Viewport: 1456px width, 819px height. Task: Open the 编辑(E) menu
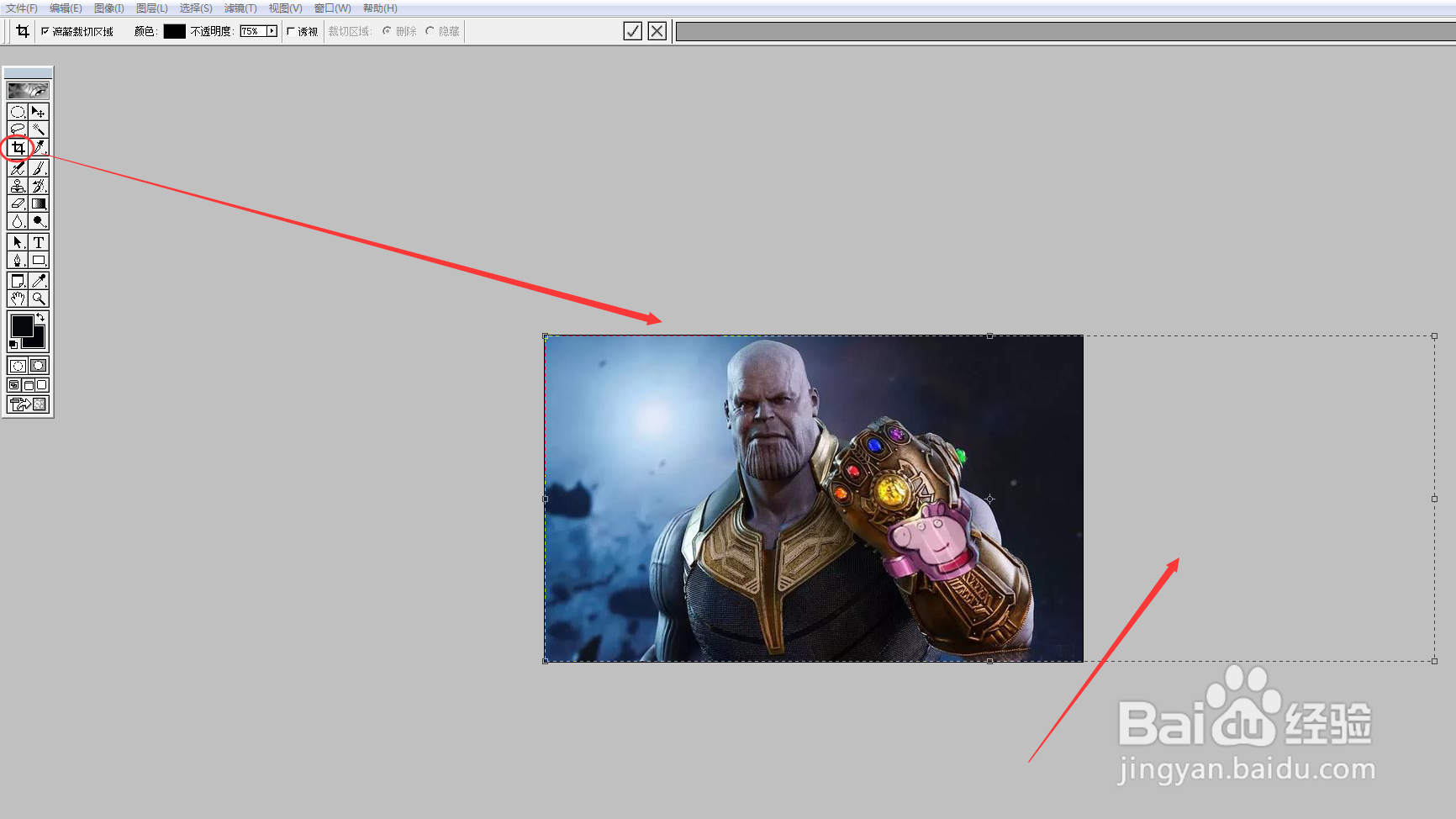pos(66,8)
